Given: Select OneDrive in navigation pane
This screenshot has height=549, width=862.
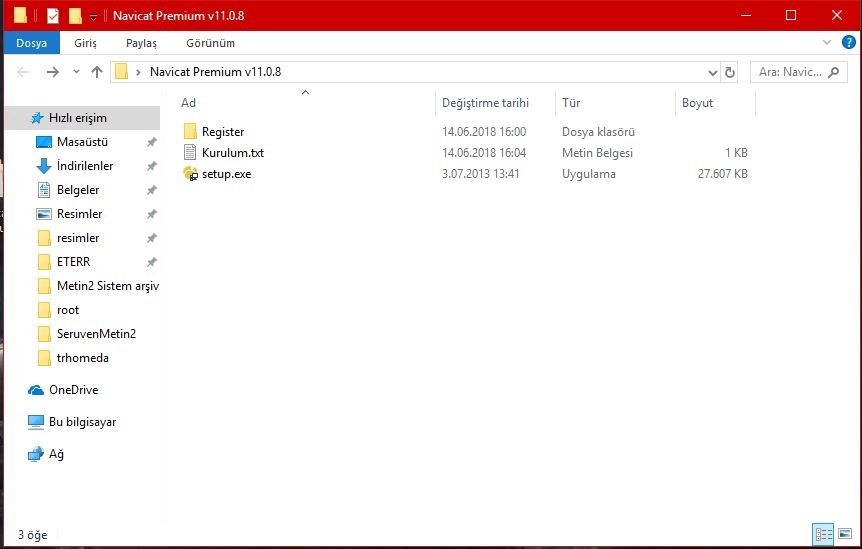Looking at the screenshot, I should point(73,390).
